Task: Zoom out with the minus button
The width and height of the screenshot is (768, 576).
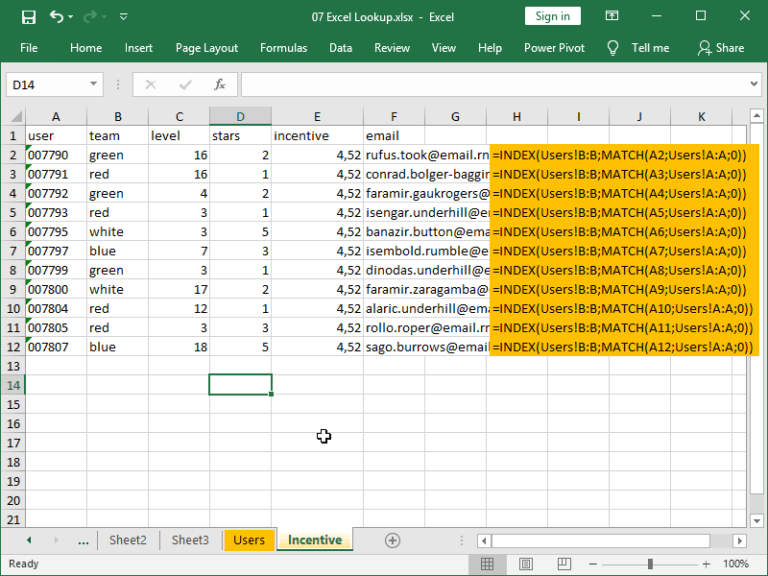Action: coord(593,564)
